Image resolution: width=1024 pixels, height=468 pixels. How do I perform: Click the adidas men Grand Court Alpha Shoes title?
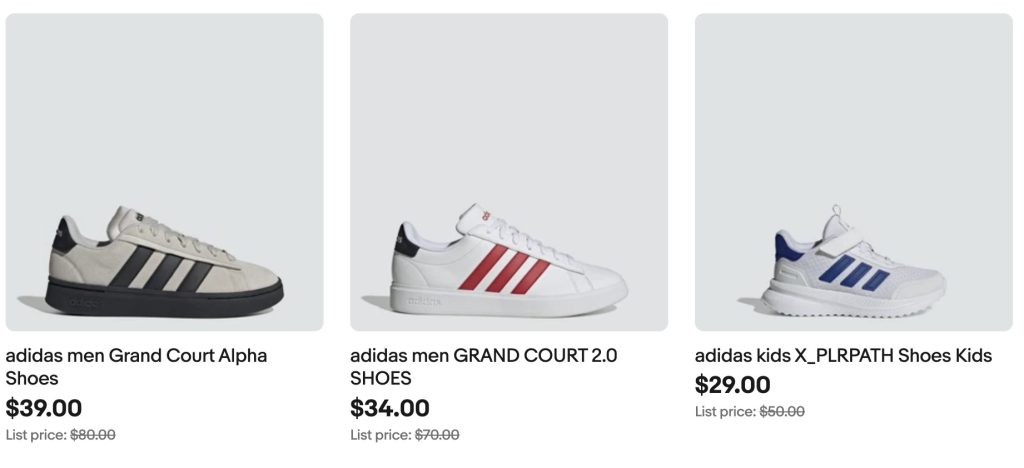[x=136, y=366]
